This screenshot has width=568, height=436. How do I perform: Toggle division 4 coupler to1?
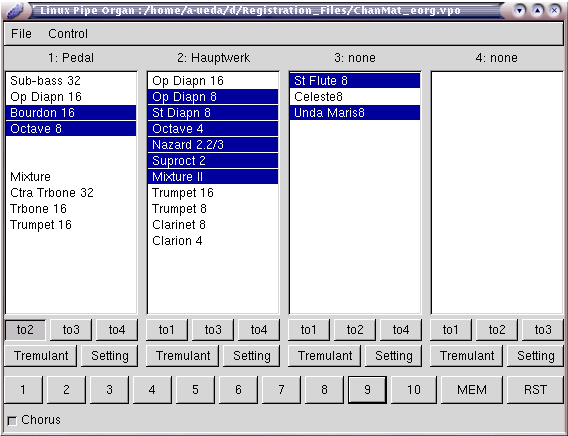[x=450, y=330]
